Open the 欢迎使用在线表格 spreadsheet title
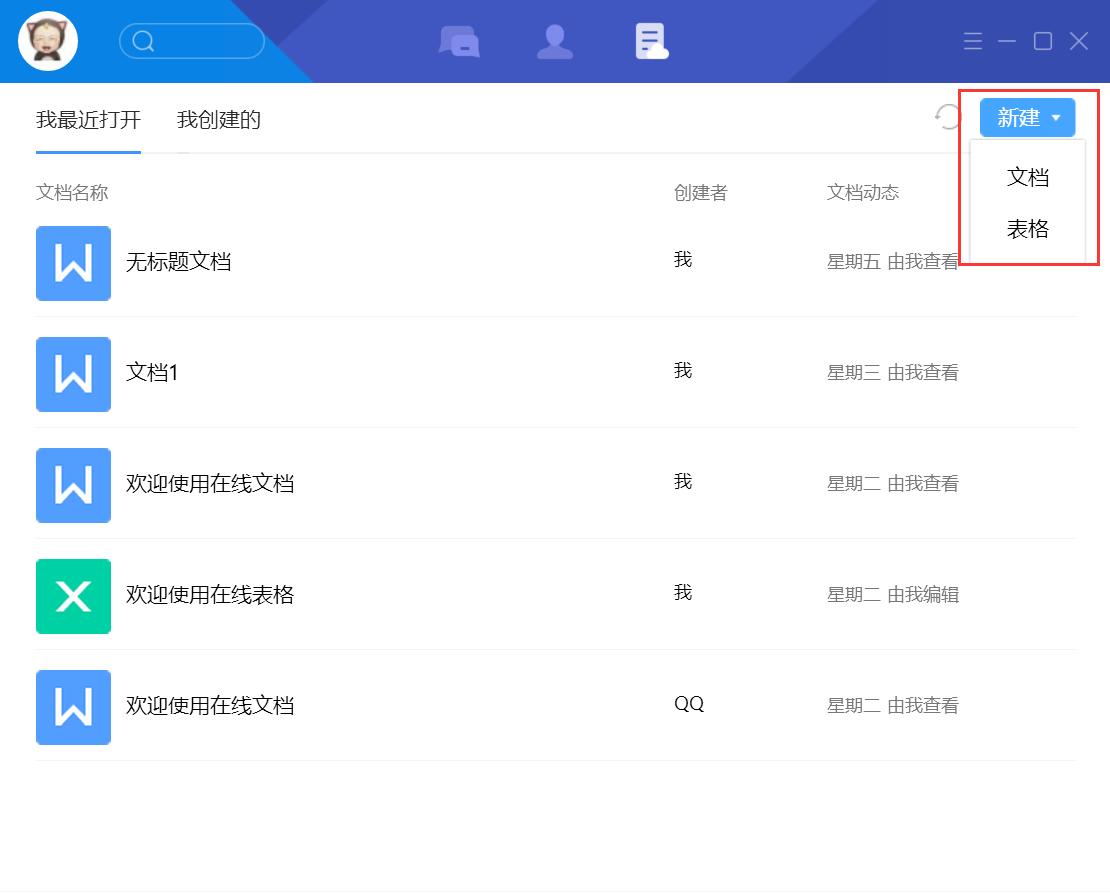 coord(210,595)
